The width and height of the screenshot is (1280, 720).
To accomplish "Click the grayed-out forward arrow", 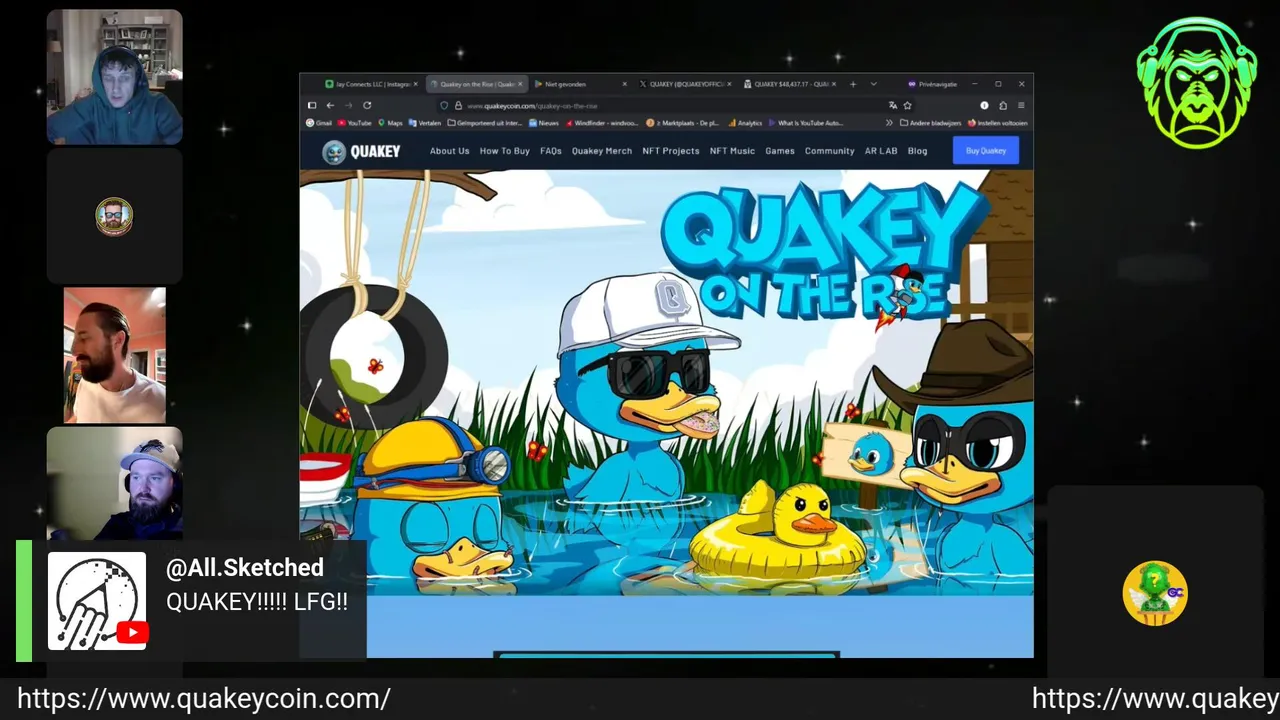I will [x=348, y=105].
